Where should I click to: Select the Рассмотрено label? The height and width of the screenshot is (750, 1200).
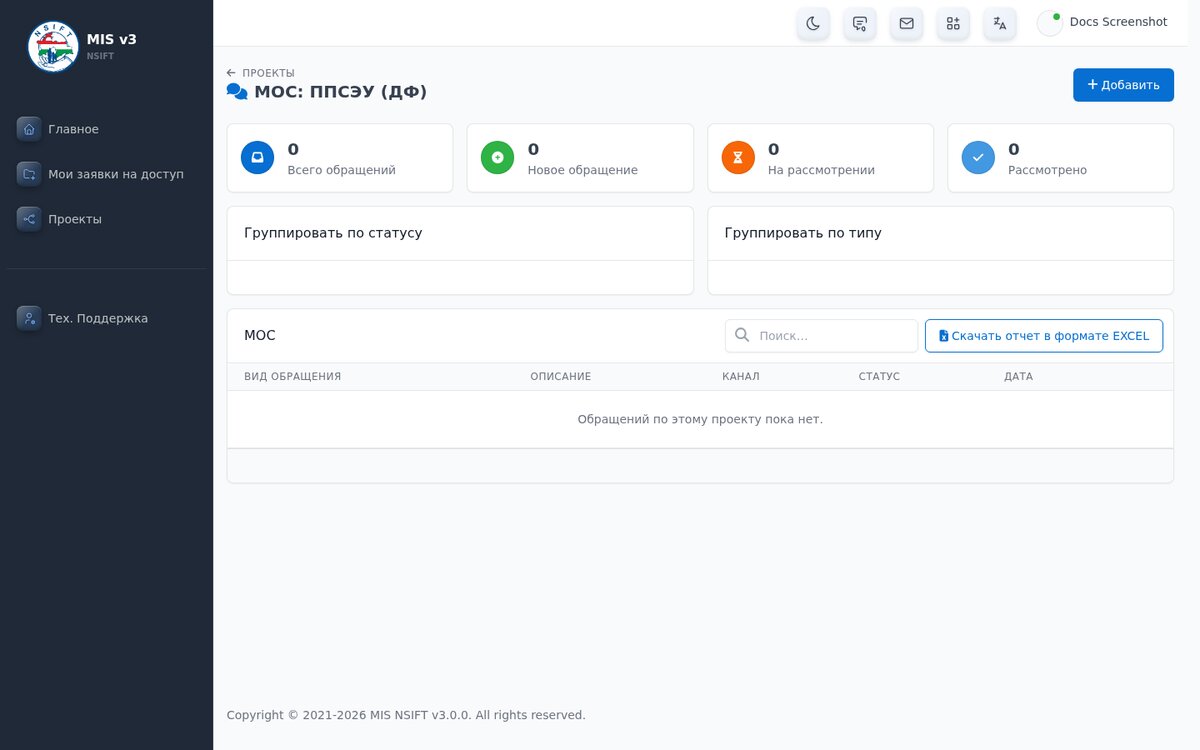[1047, 170]
